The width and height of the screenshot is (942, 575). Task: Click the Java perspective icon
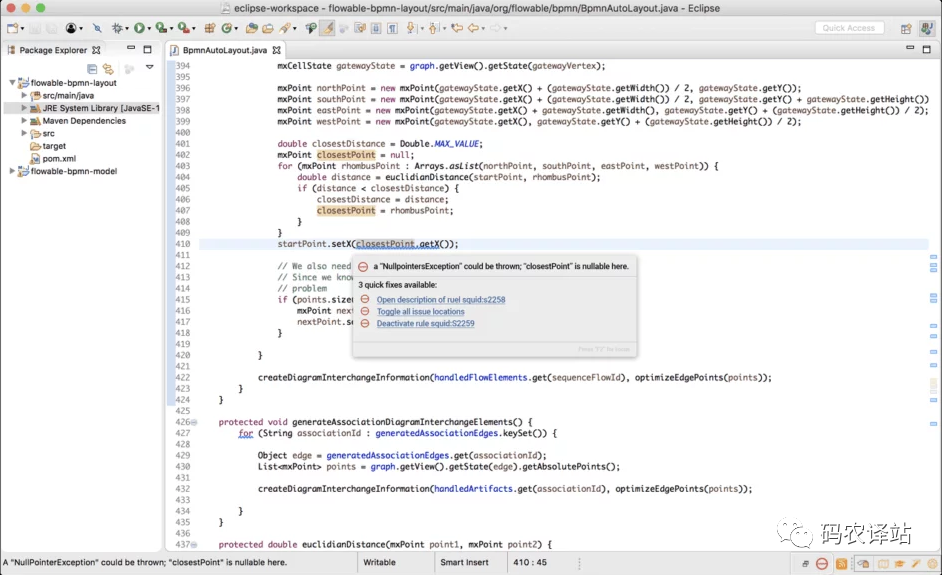[x=926, y=29]
